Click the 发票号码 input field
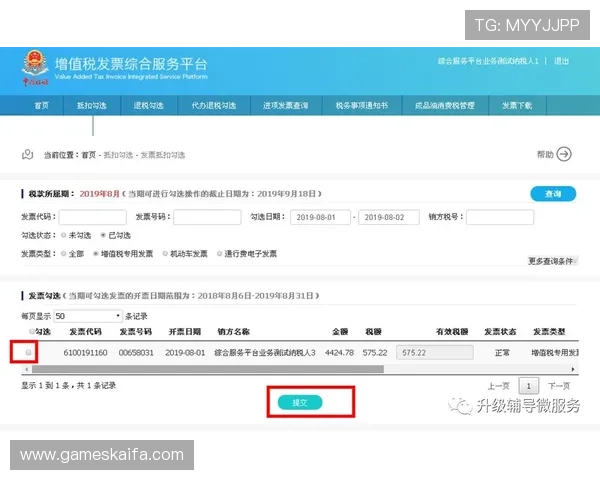The width and height of the screenshot is (600, 480). click(207, 217)
